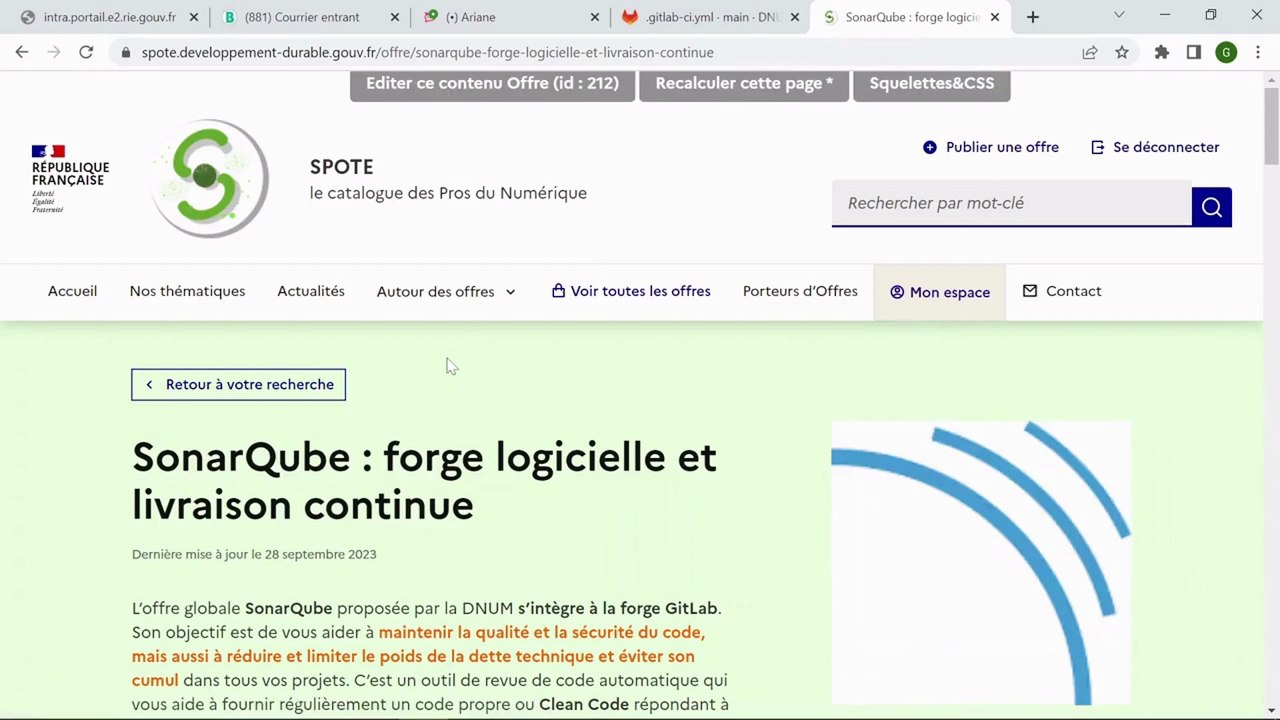Go to Accueil in the navigation
The width and height of the screenshot is (1280, 720).
click(72, 291)
